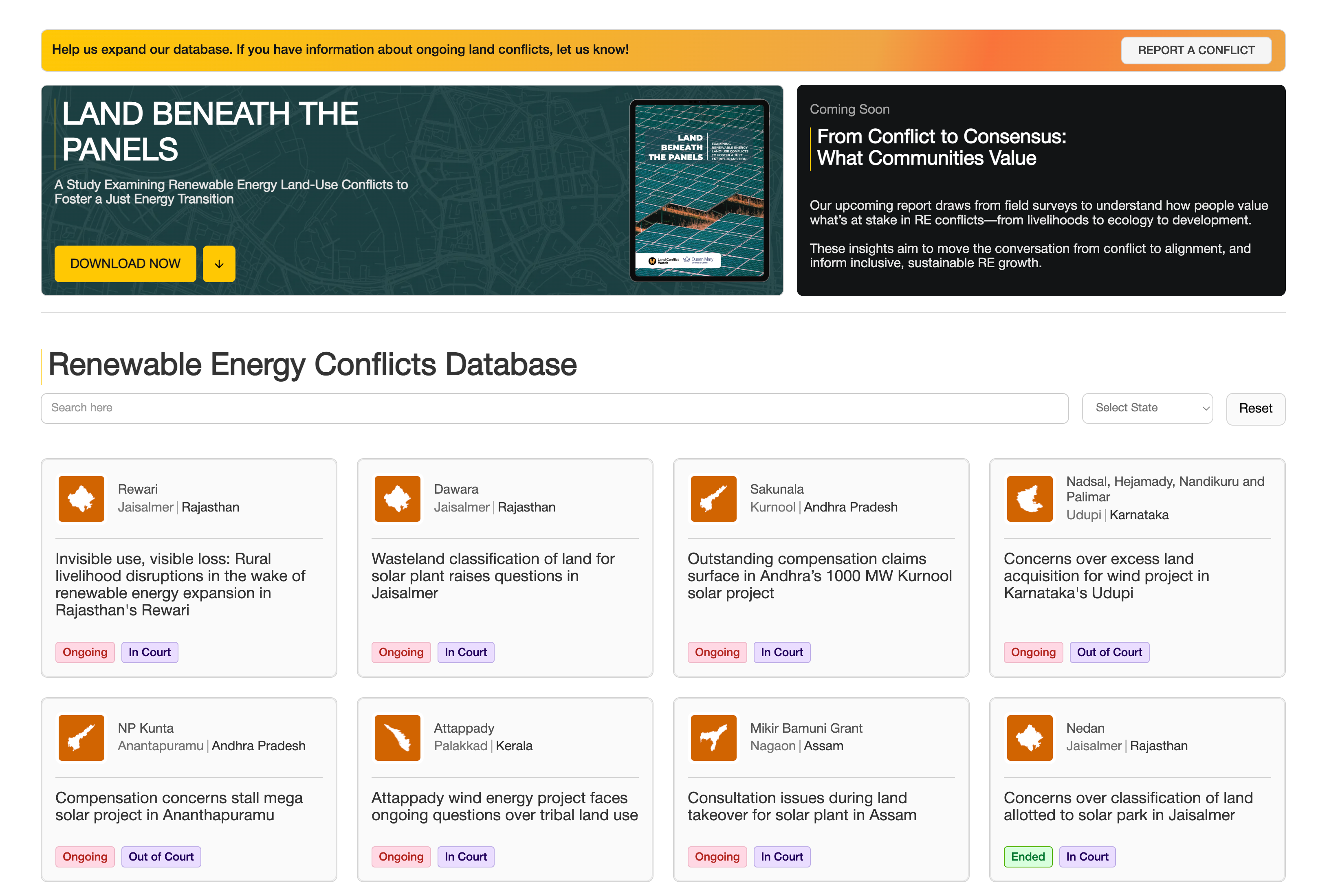Click the Out of Court tag on Udupi card
The height and width of the screenshot is (896, 1329).
tap(1109, 652)
